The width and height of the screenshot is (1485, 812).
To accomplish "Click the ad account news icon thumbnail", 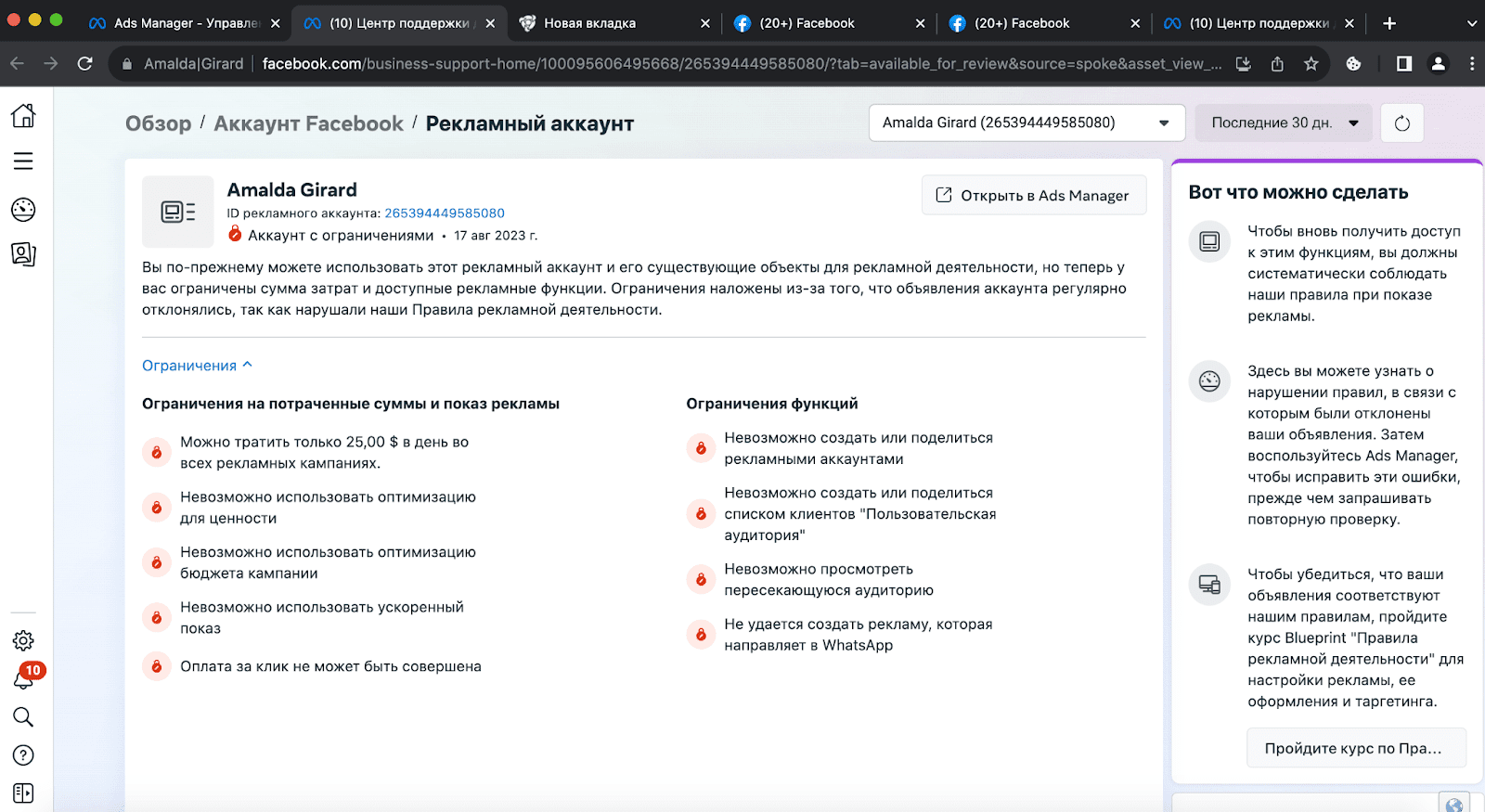I will coord(178,212).
